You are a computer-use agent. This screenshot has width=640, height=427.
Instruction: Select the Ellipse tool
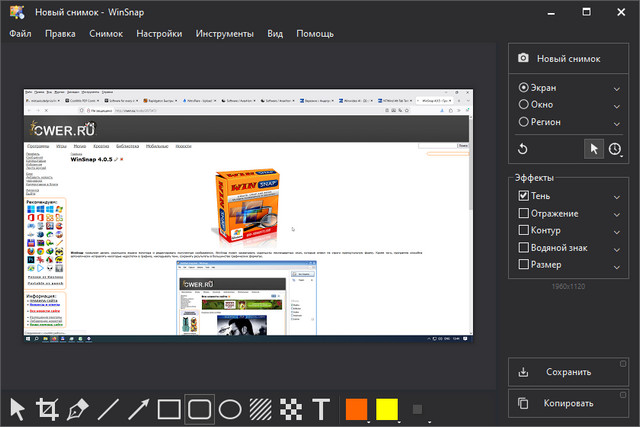230,409
